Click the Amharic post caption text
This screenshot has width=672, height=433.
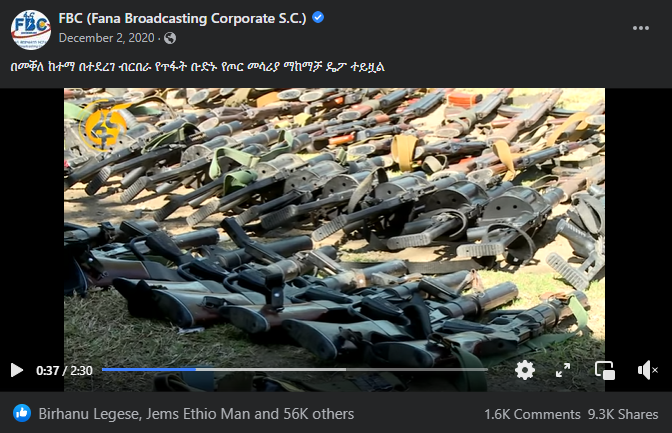[198, 67]
